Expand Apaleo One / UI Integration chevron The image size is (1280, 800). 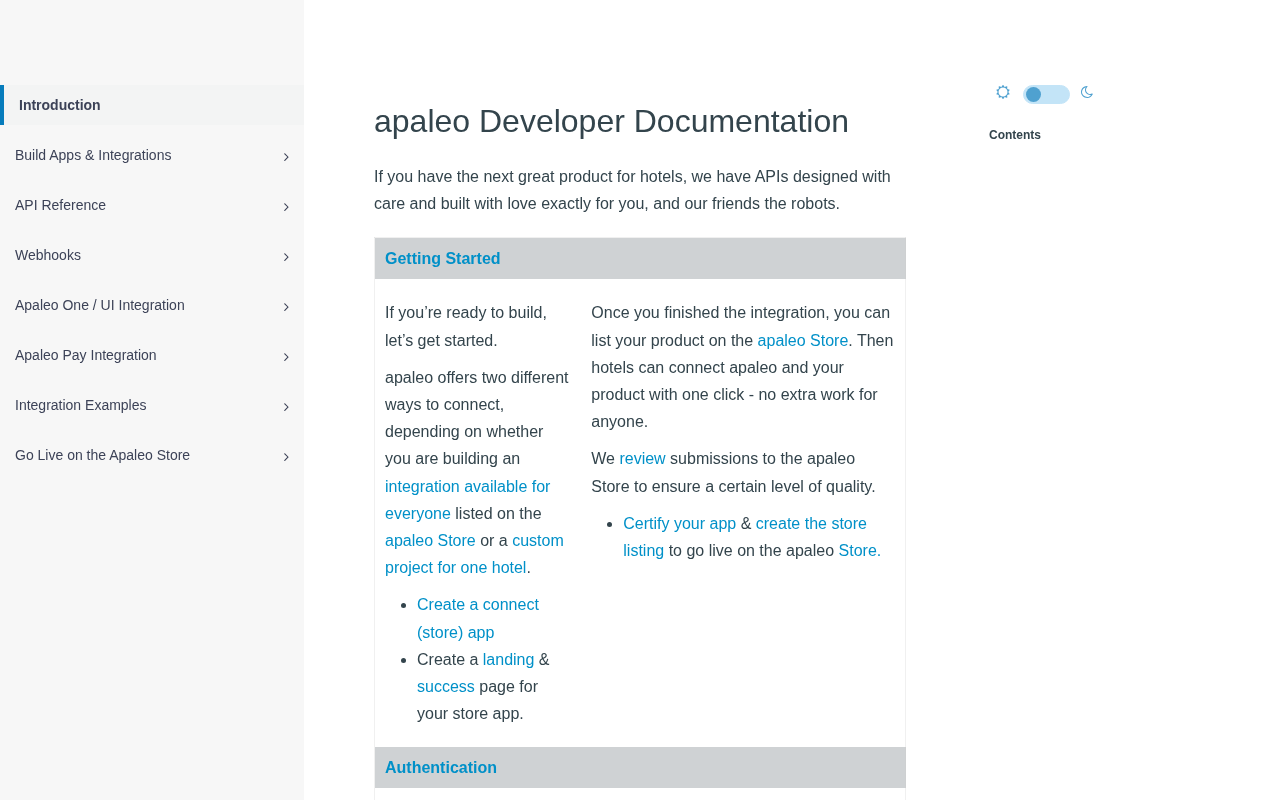point(286,306)
